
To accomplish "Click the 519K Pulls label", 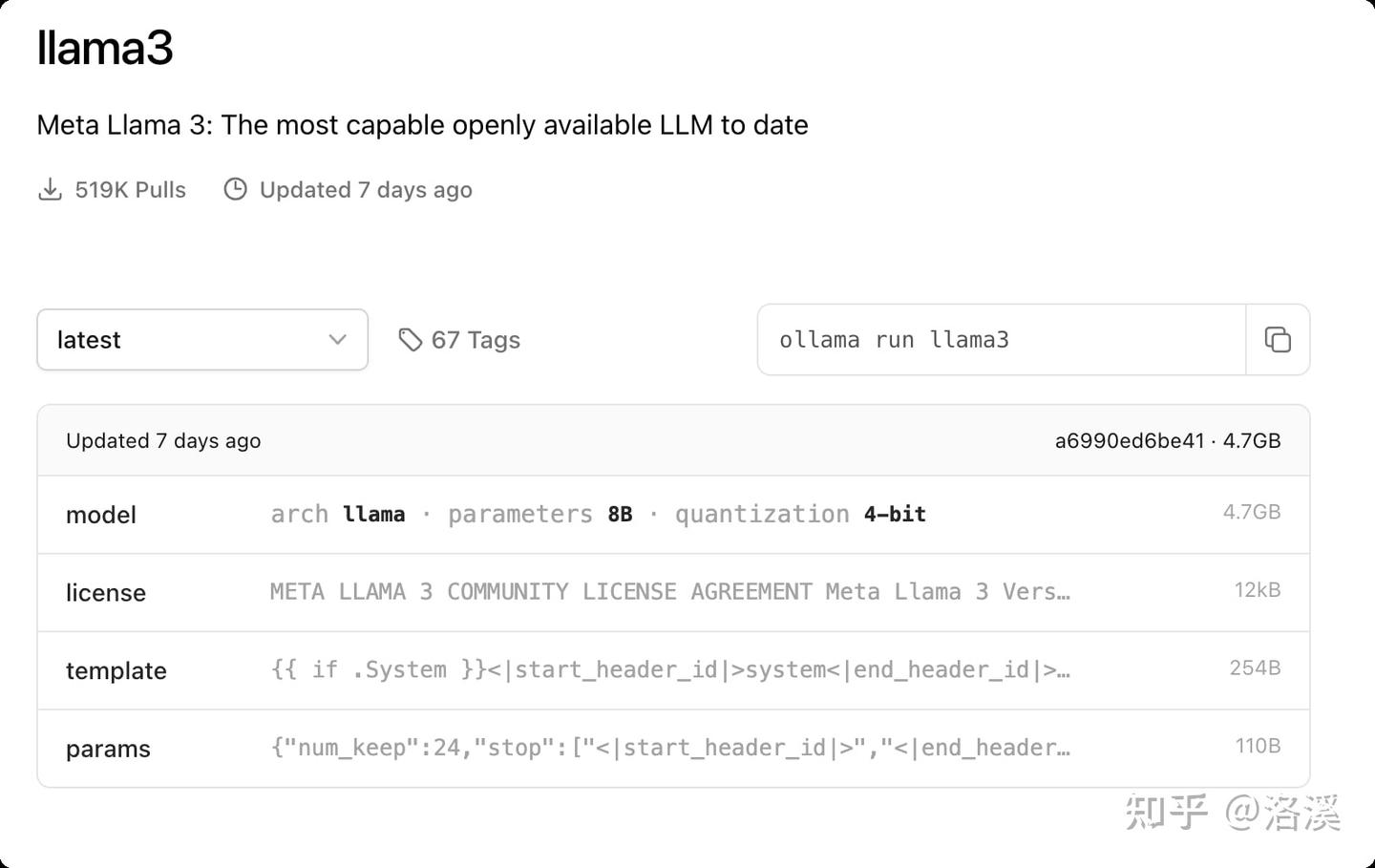I will 130,190.
